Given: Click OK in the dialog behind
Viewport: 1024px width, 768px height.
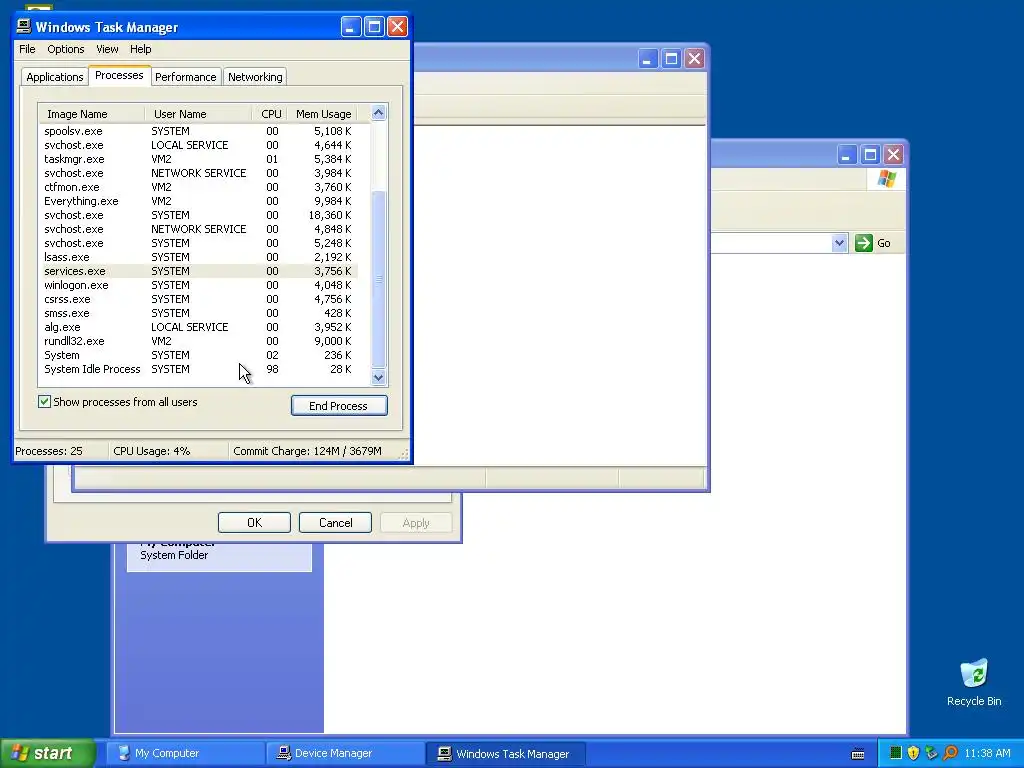Looking at the screenshot, I should pyautogui.click(x=254, y=522).
